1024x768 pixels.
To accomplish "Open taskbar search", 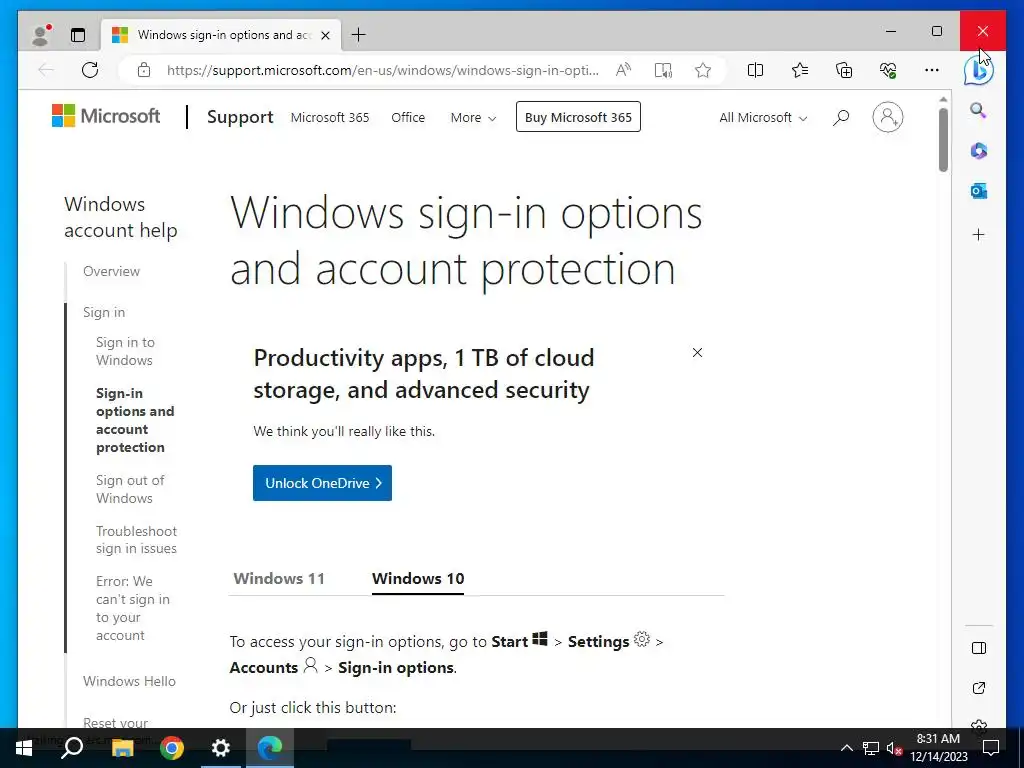I will [x=72, y=748].
